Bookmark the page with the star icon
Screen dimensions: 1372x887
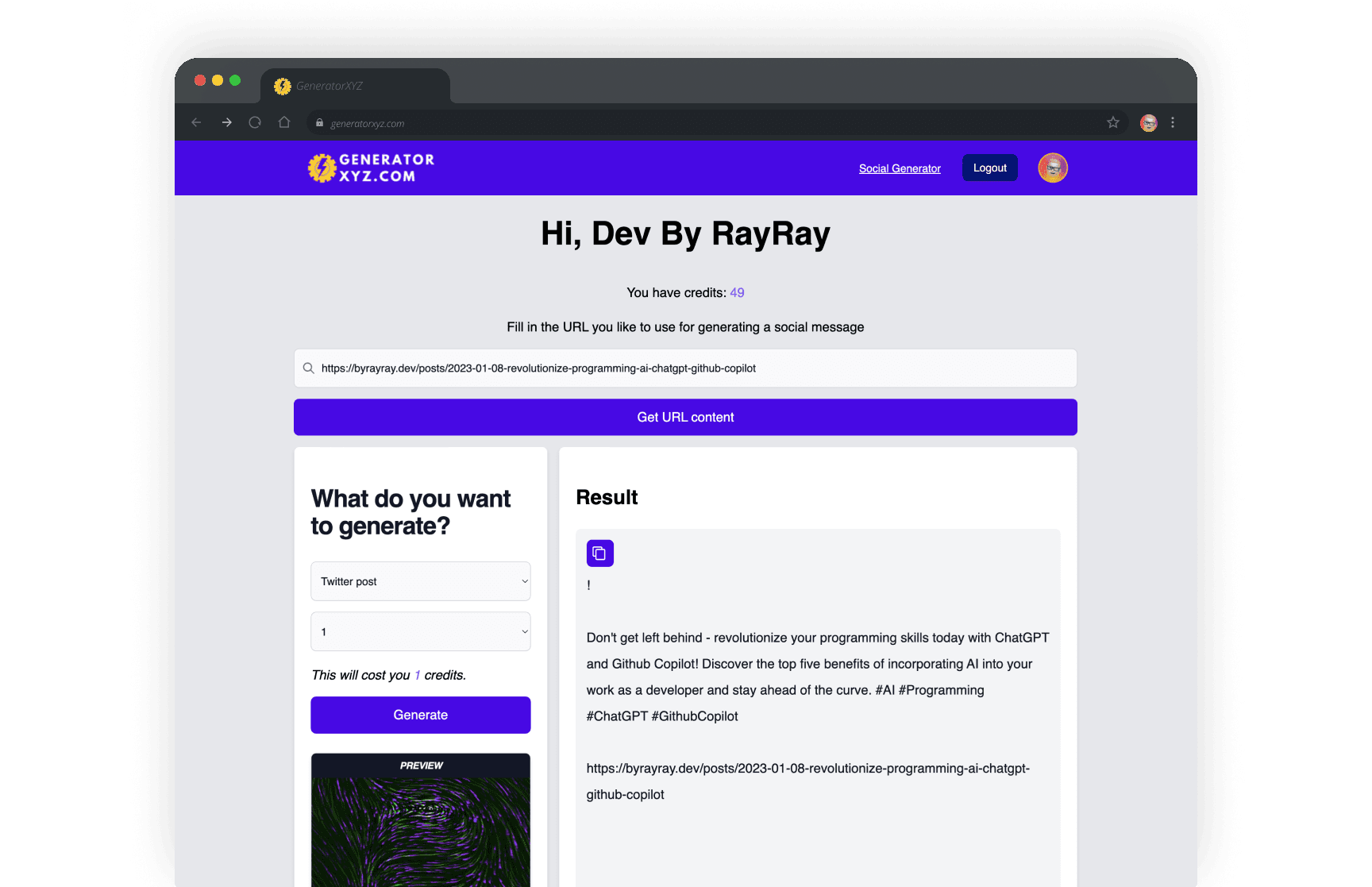[1112, 122]
